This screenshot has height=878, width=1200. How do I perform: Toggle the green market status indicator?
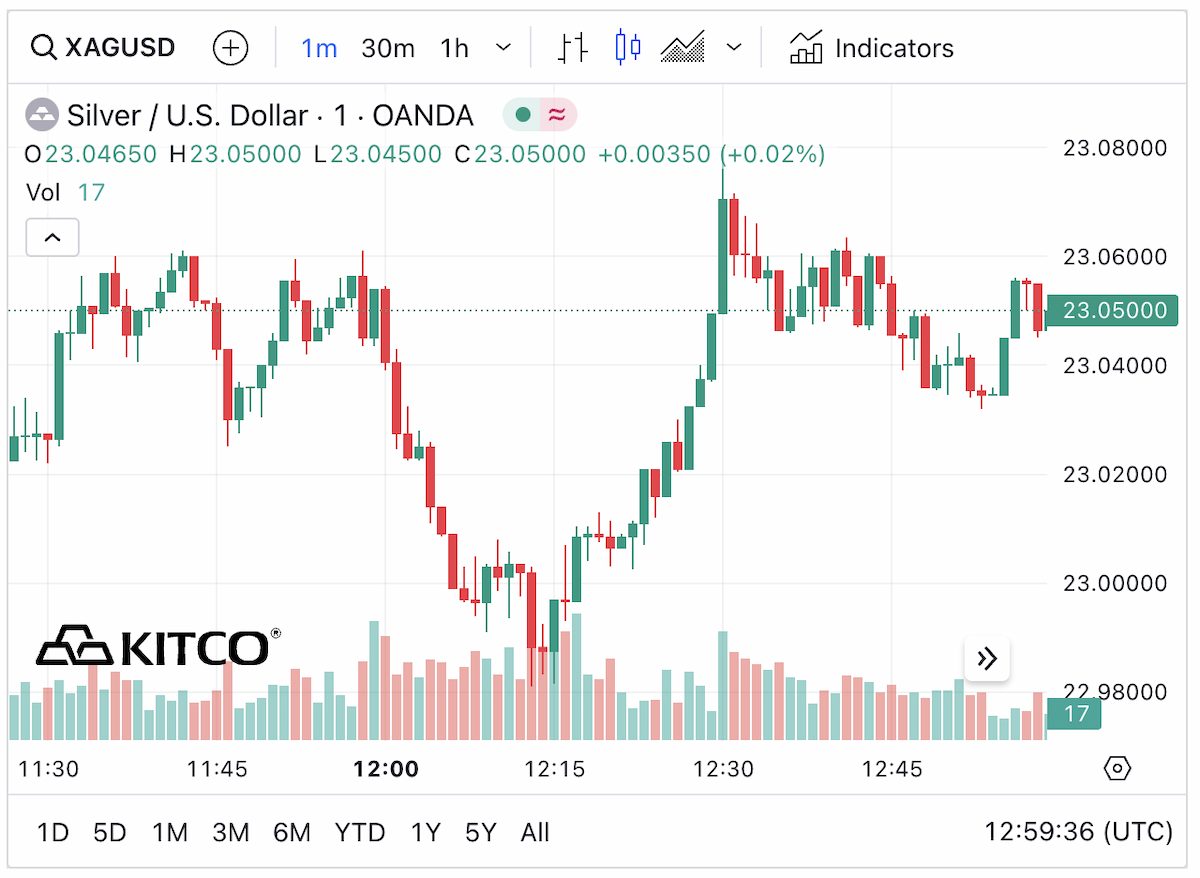(522, 115)
